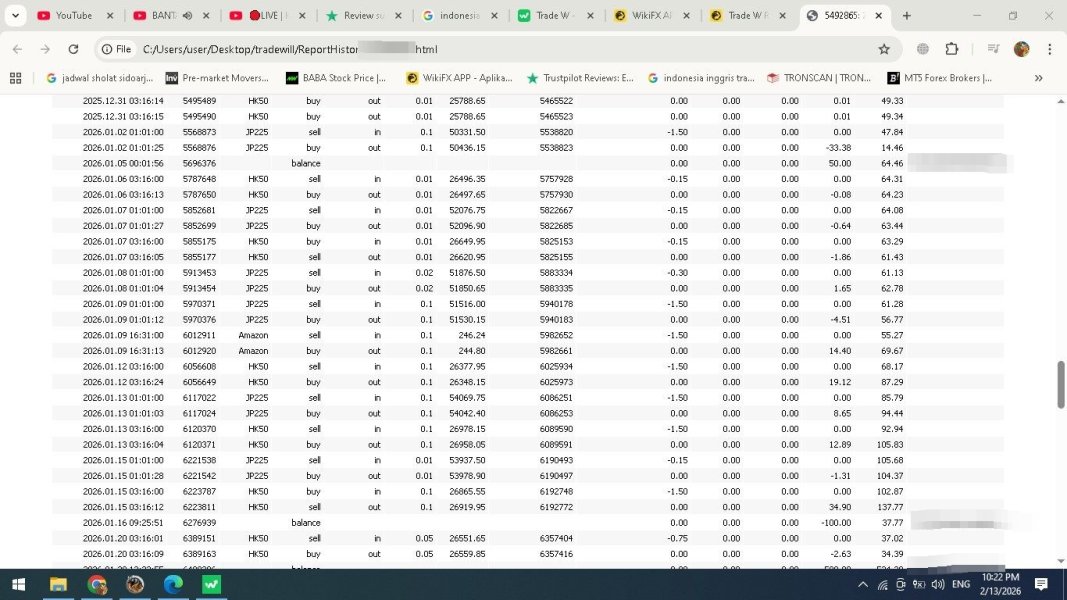Switch to the YouTube tab
The width and height of the screenshot is (1067, 600).
[x=70, y=16]
